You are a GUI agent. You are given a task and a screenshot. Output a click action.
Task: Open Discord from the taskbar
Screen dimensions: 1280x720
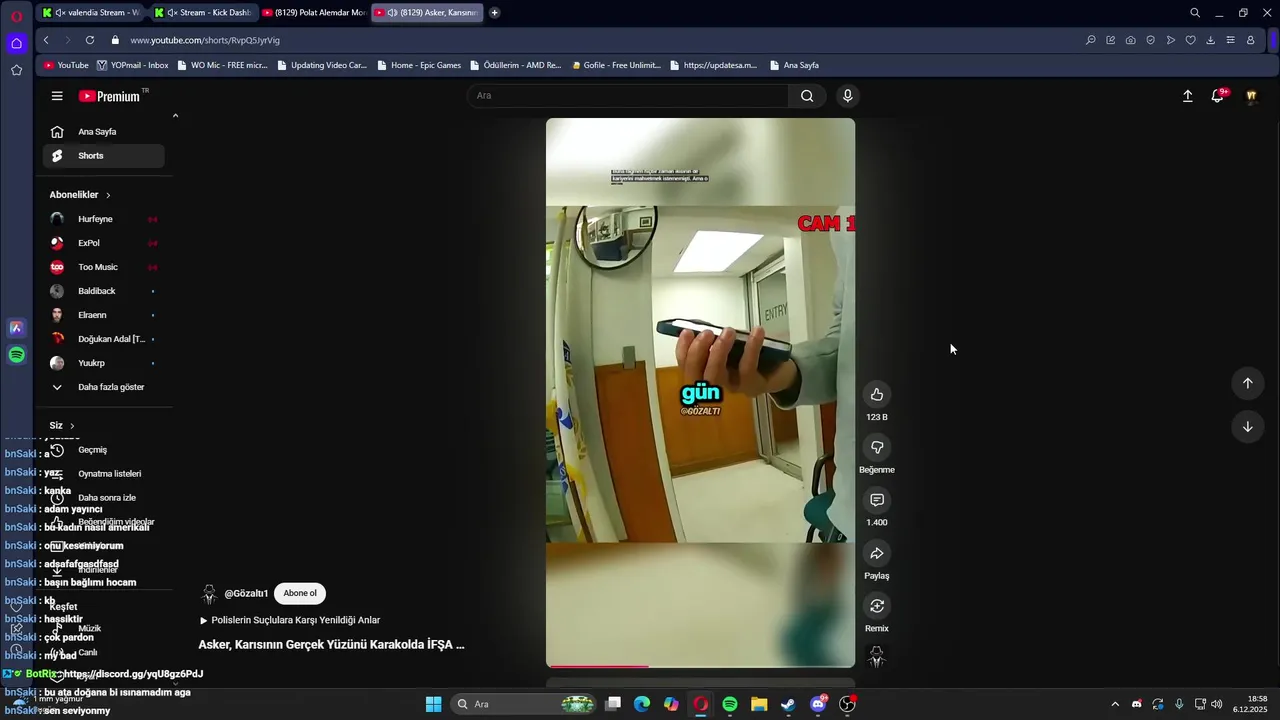(x=818, y=704)
